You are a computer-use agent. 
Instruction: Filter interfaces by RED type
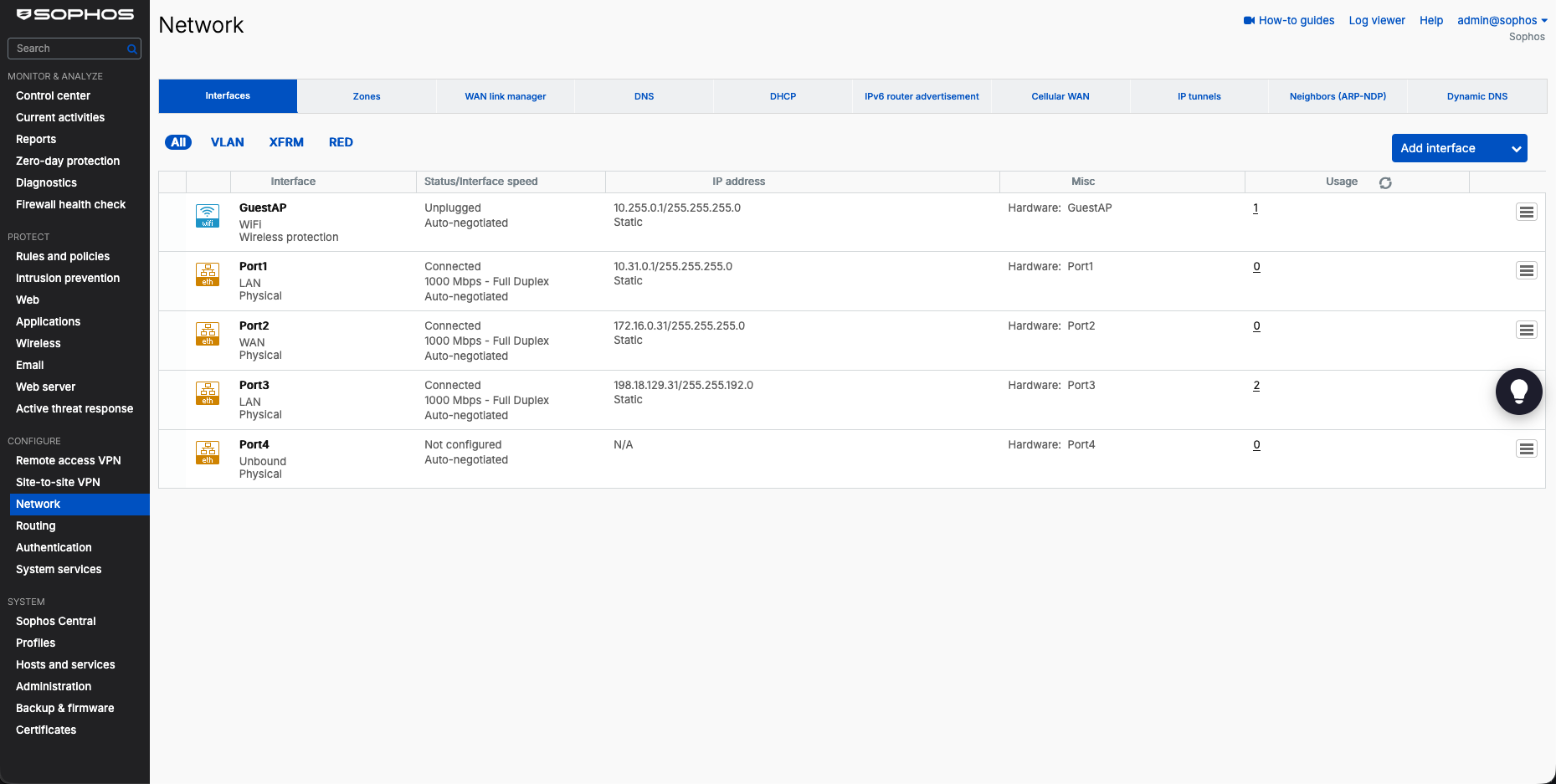tap(341, 142)
